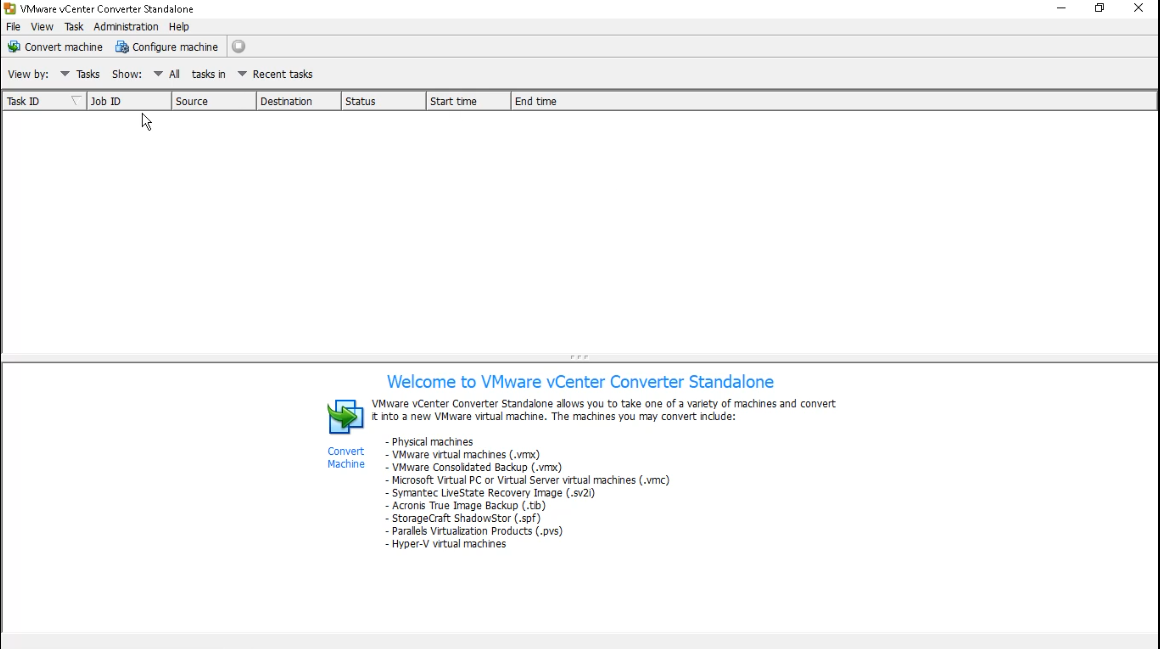The height and width of the screenshot is (649, 1160).
Task: Sort by Destination column header
Action: [299, 101]
